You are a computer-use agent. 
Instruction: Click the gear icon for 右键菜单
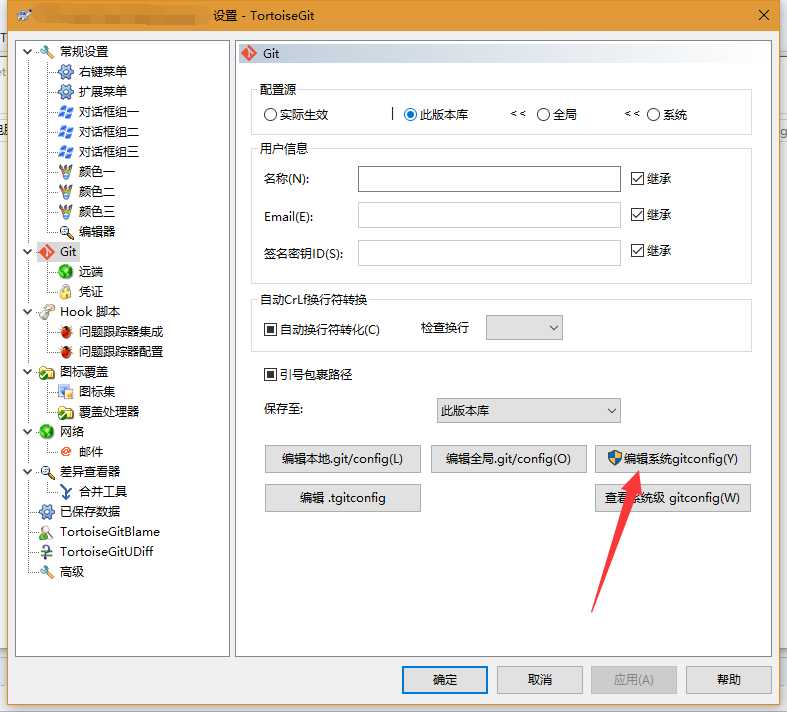[x=66, y=72]
